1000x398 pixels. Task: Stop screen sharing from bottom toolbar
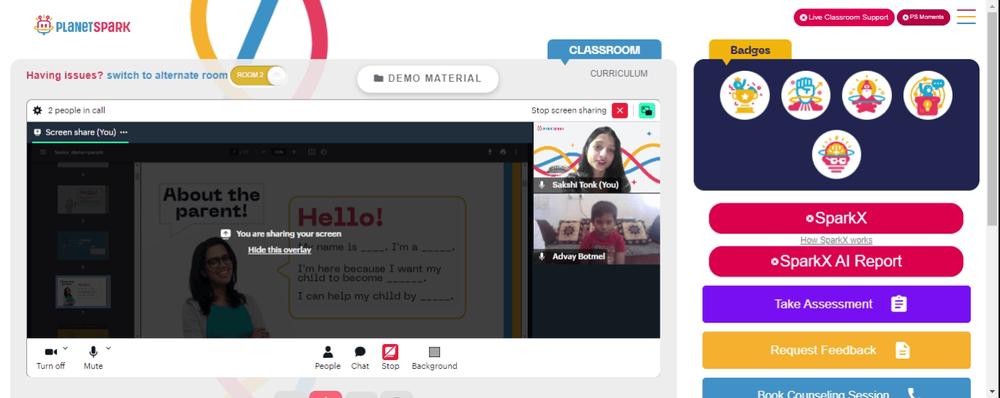coord(390,358)
